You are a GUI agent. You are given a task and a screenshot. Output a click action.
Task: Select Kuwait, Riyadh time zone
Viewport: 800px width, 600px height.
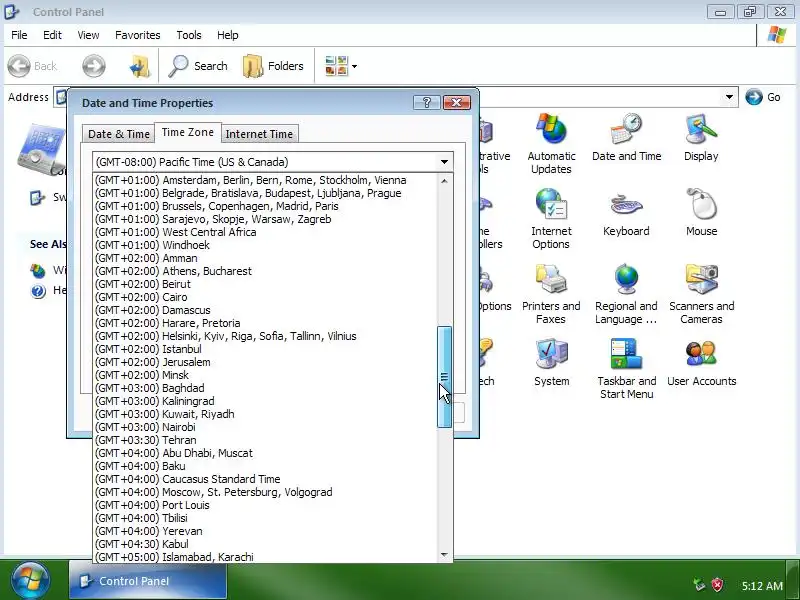[265, 414]
